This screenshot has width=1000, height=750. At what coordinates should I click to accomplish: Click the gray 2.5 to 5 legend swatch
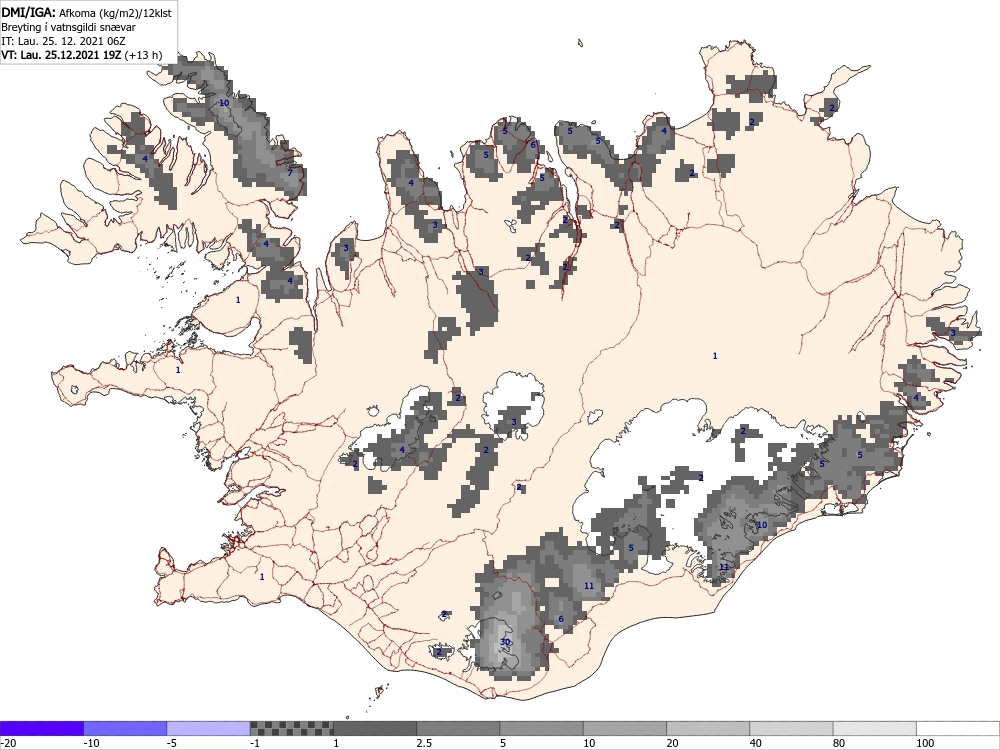coord(458,728)
